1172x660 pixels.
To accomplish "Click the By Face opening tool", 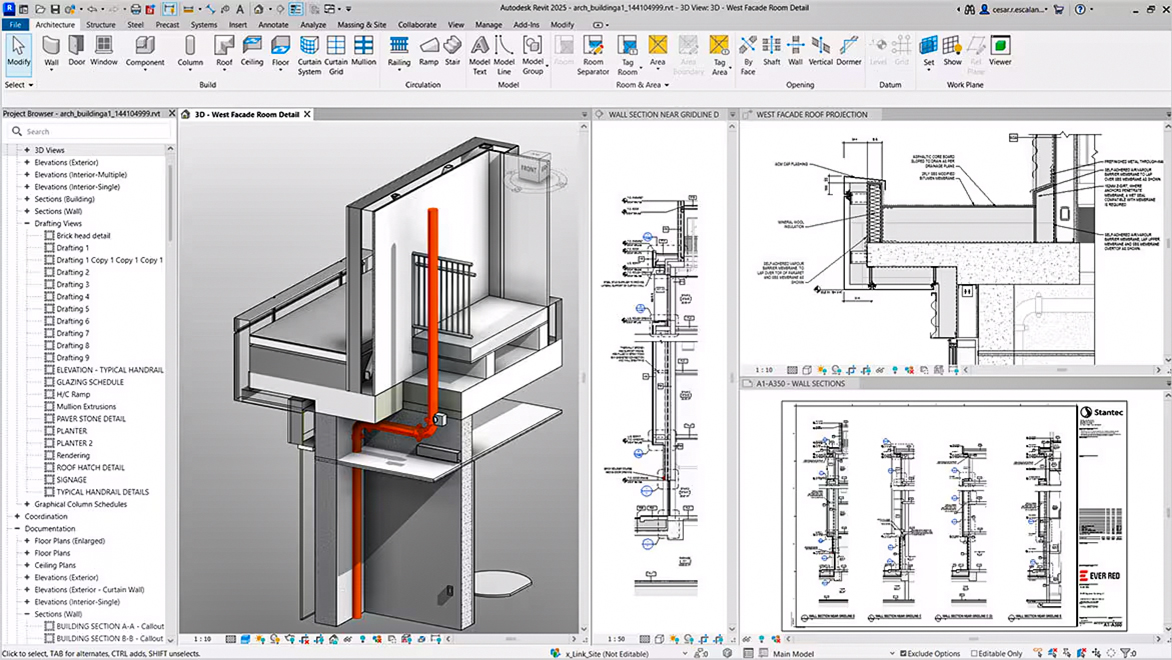I will click(747, 55).
